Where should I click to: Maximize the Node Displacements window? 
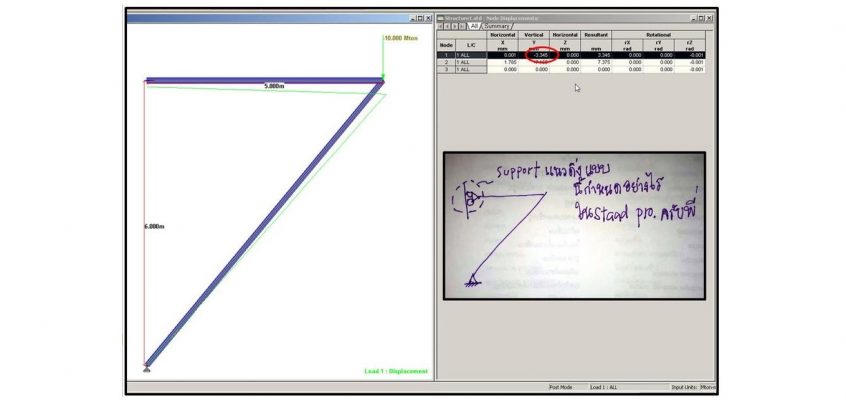coord(701,18)
